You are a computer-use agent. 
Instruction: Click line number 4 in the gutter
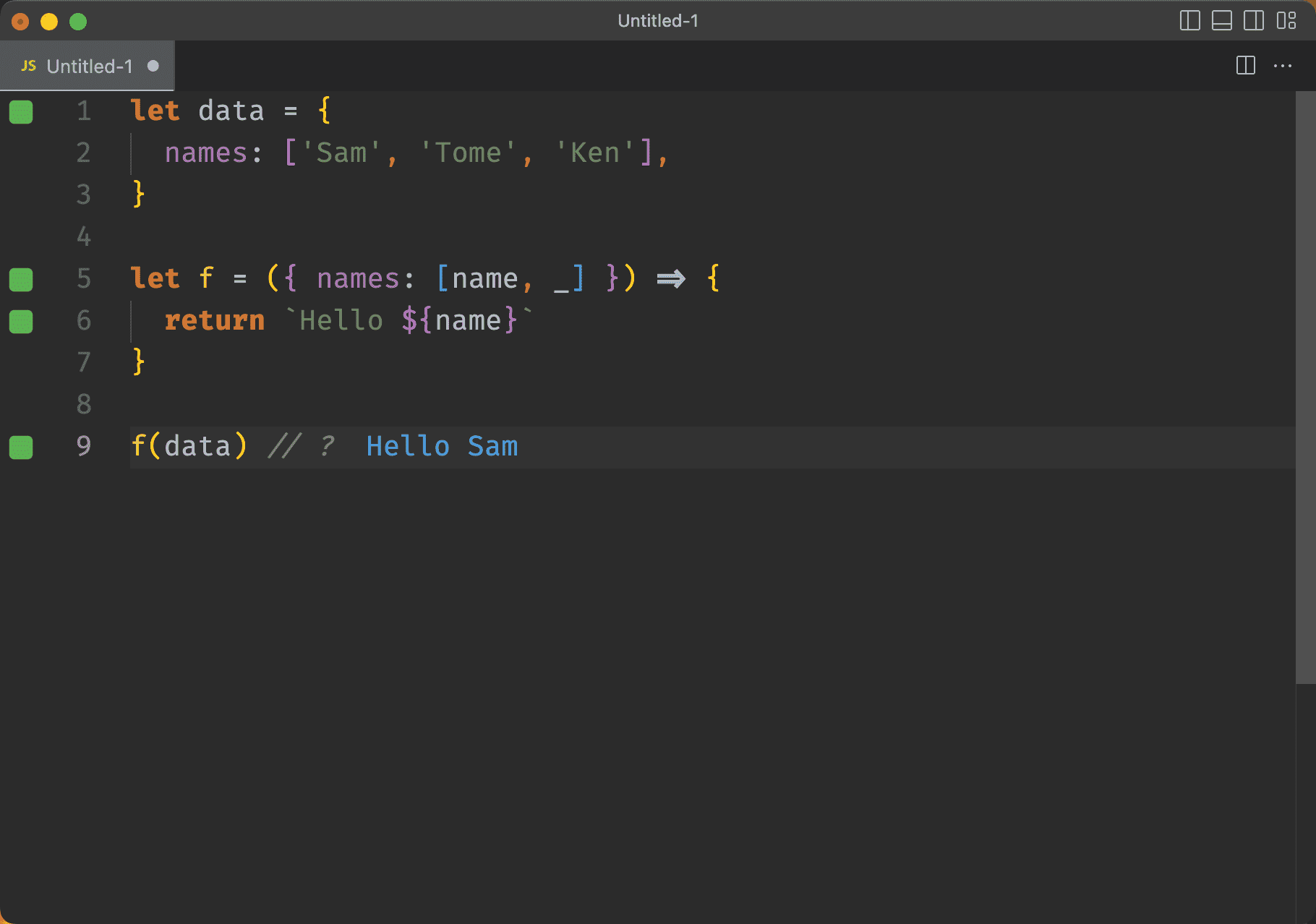click(x=84, y=236)
